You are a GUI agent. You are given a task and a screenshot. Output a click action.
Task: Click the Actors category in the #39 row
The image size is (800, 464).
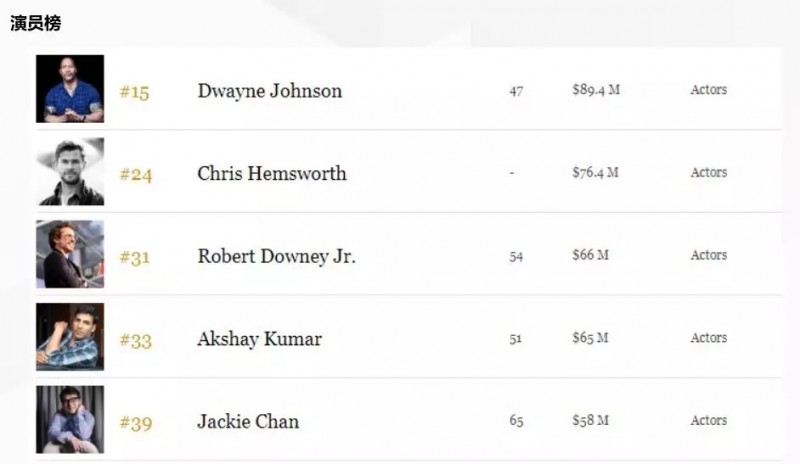(708, 420)
